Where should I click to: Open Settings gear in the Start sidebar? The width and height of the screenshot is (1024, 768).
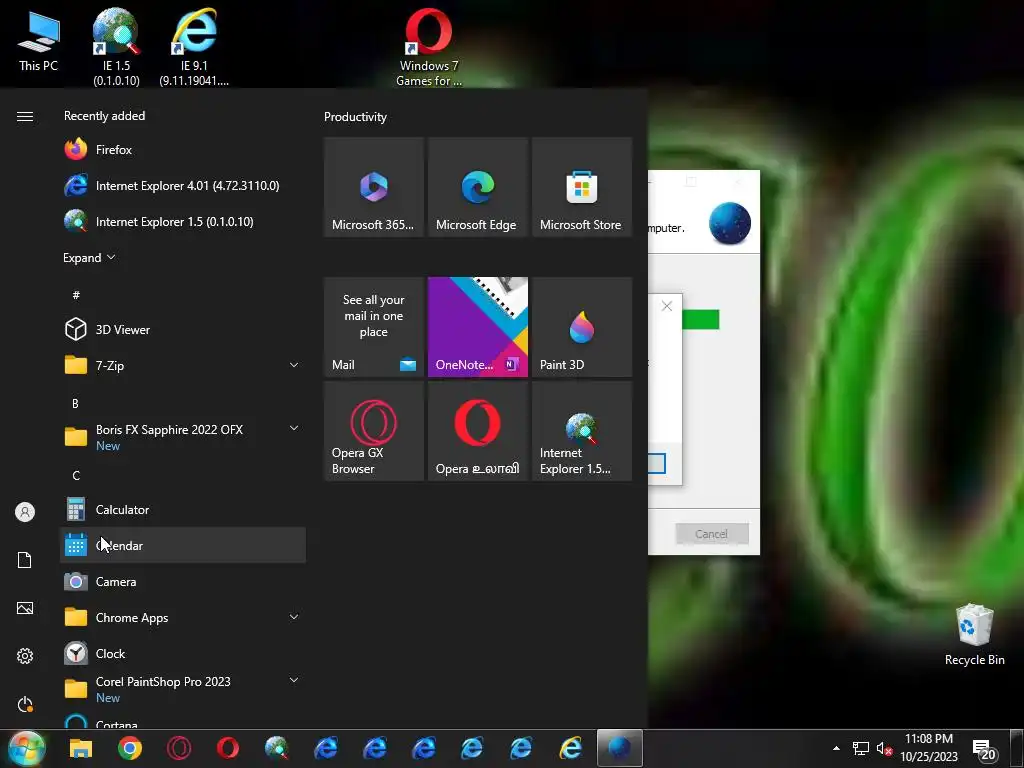click(25, 656)
